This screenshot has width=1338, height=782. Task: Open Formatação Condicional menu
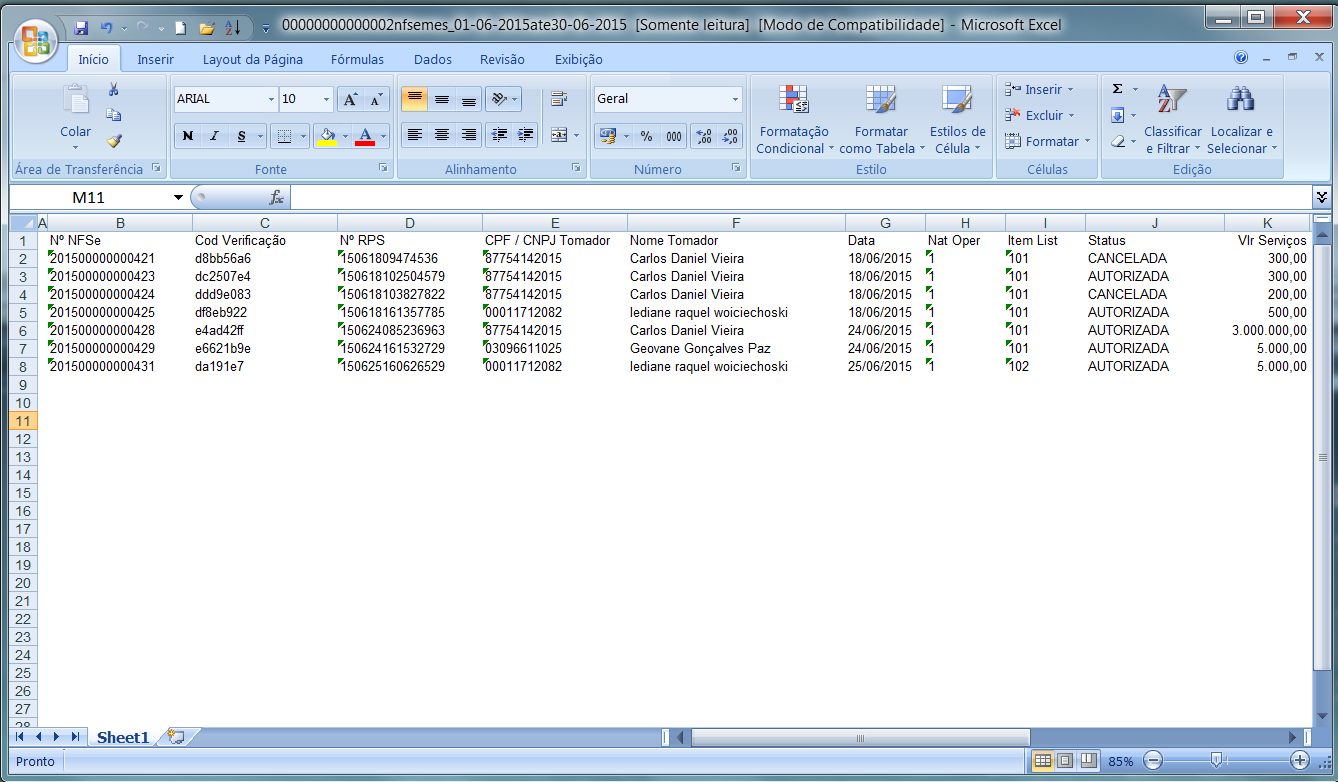click(794, 119)
